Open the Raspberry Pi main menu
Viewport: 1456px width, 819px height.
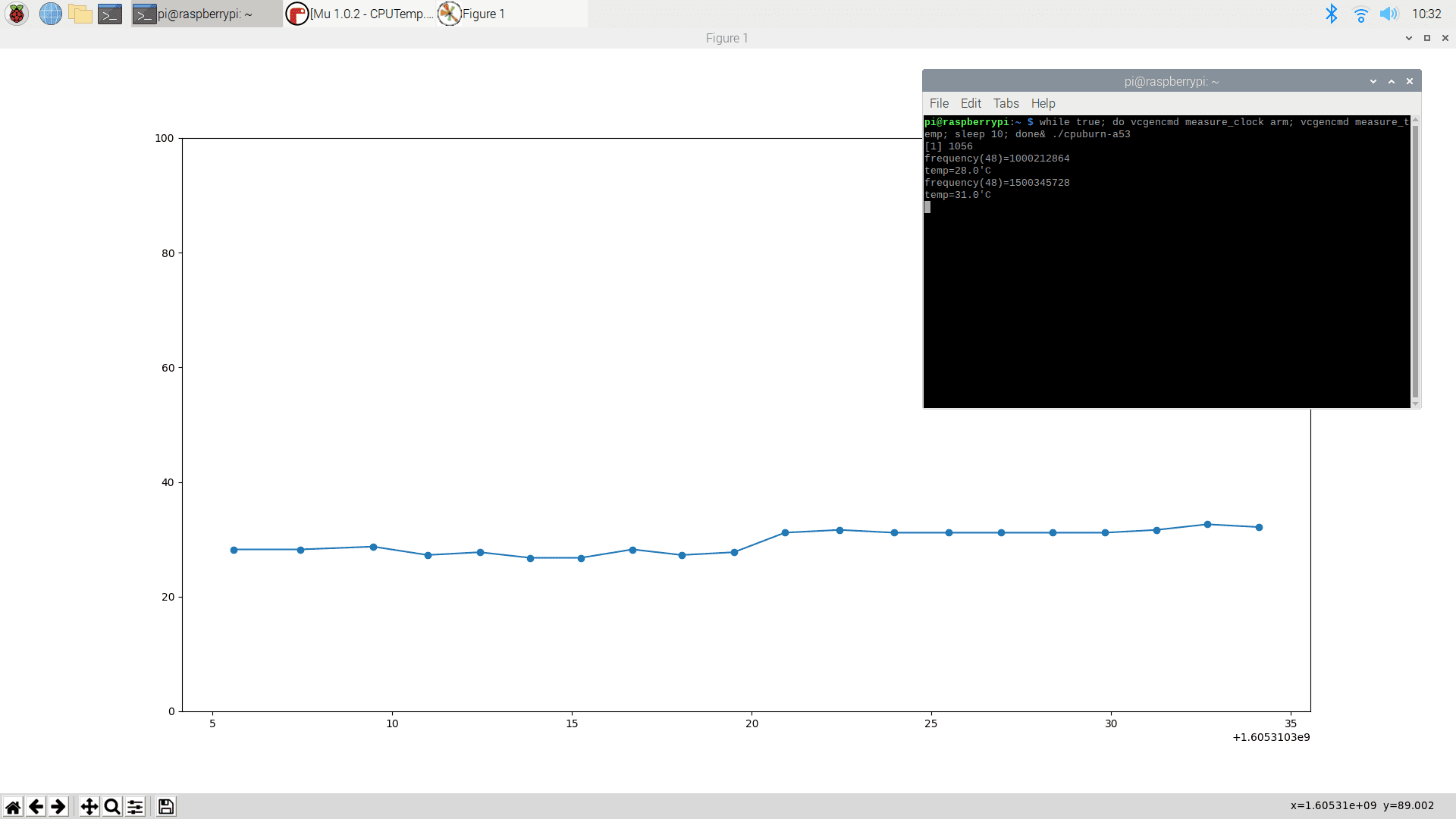click(17, 14)
